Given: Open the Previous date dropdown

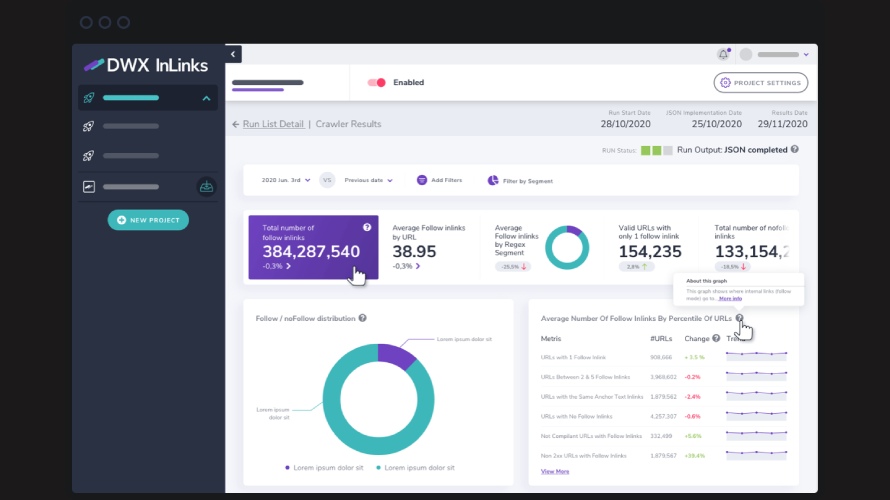Looking at the screenshot, I should pyautogui.click(x=368, y=180).
